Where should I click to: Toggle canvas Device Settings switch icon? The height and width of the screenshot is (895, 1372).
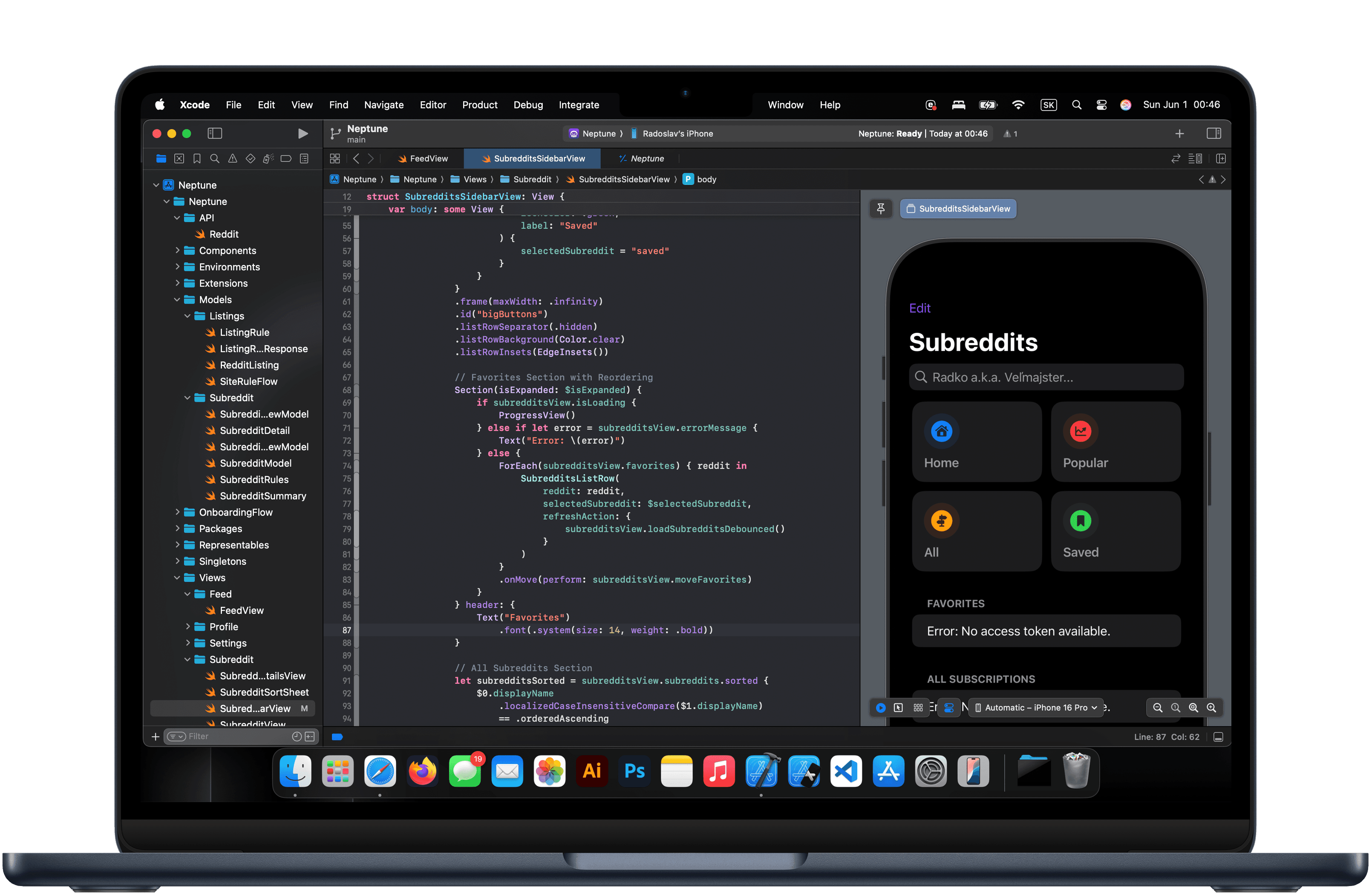tap(949, 707)
